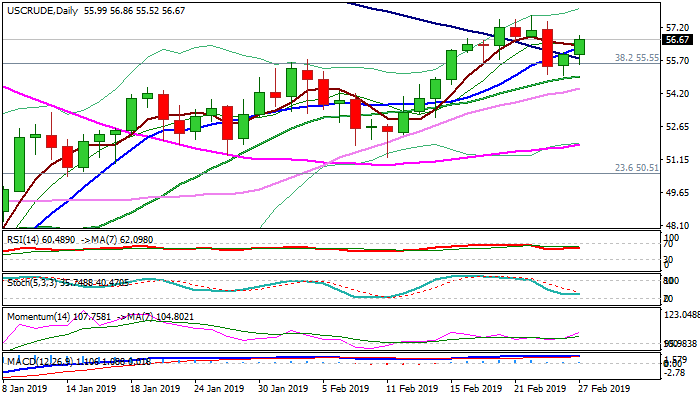Click the RSI(14) indicator label
The height and width of the screenshot is (400, 700).
coord(24,241)
